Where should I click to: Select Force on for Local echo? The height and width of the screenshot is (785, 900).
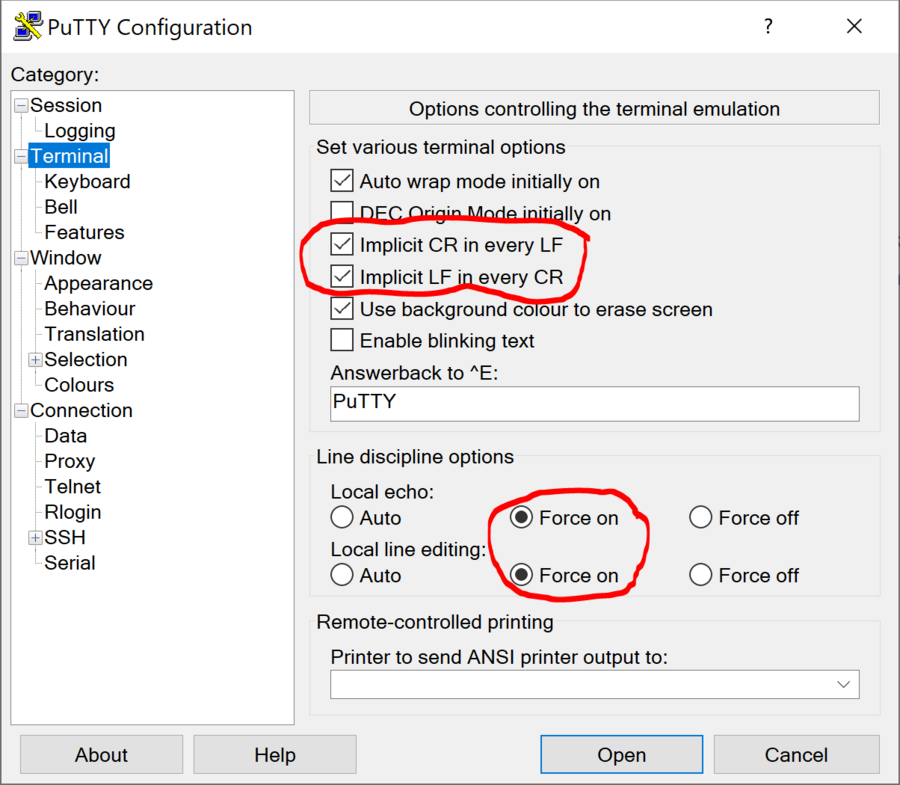(x=523, y=518)
